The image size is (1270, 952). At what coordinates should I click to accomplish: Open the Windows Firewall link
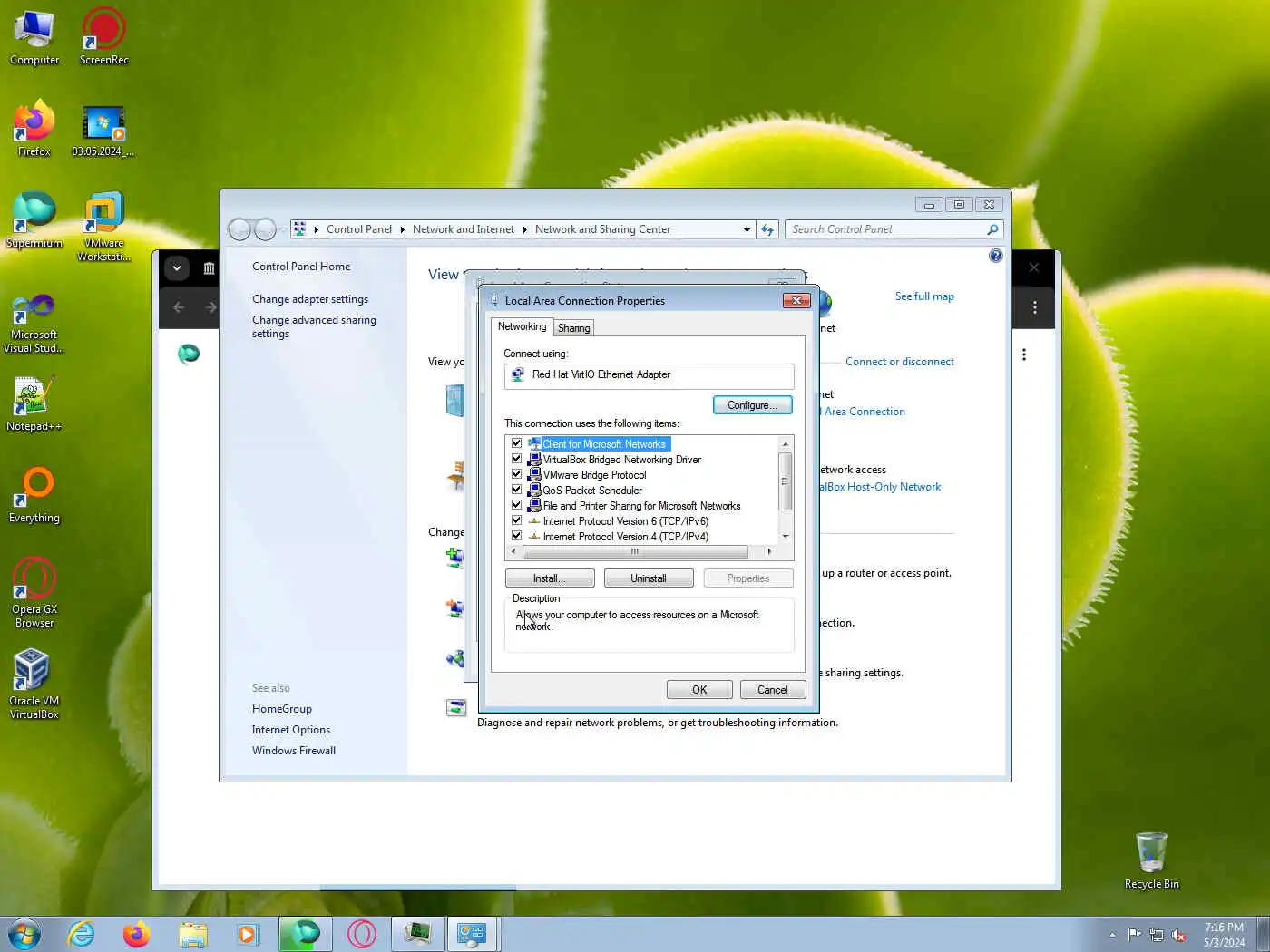pos(294,751)
